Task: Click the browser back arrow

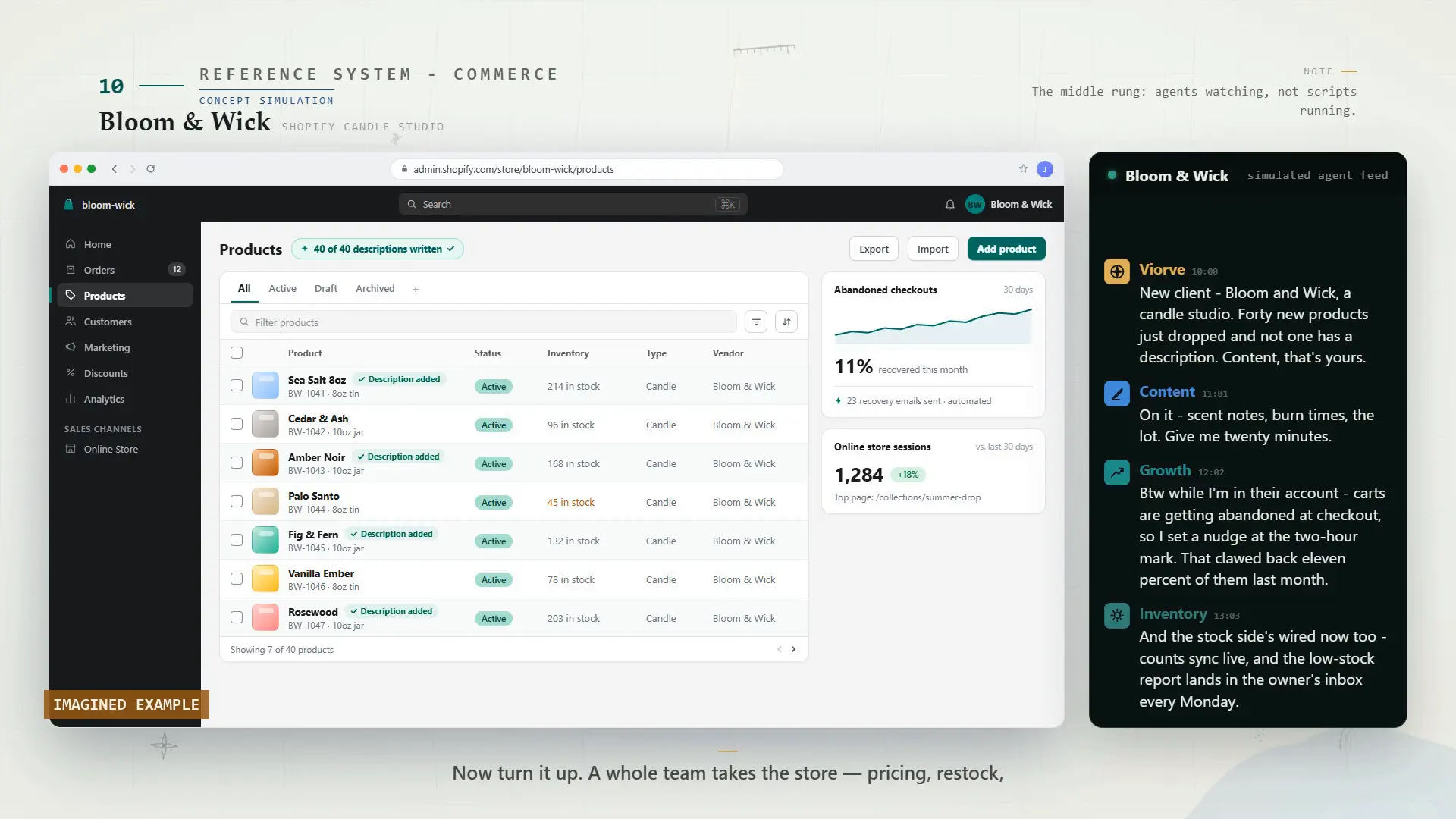Action: click(115, 169)
